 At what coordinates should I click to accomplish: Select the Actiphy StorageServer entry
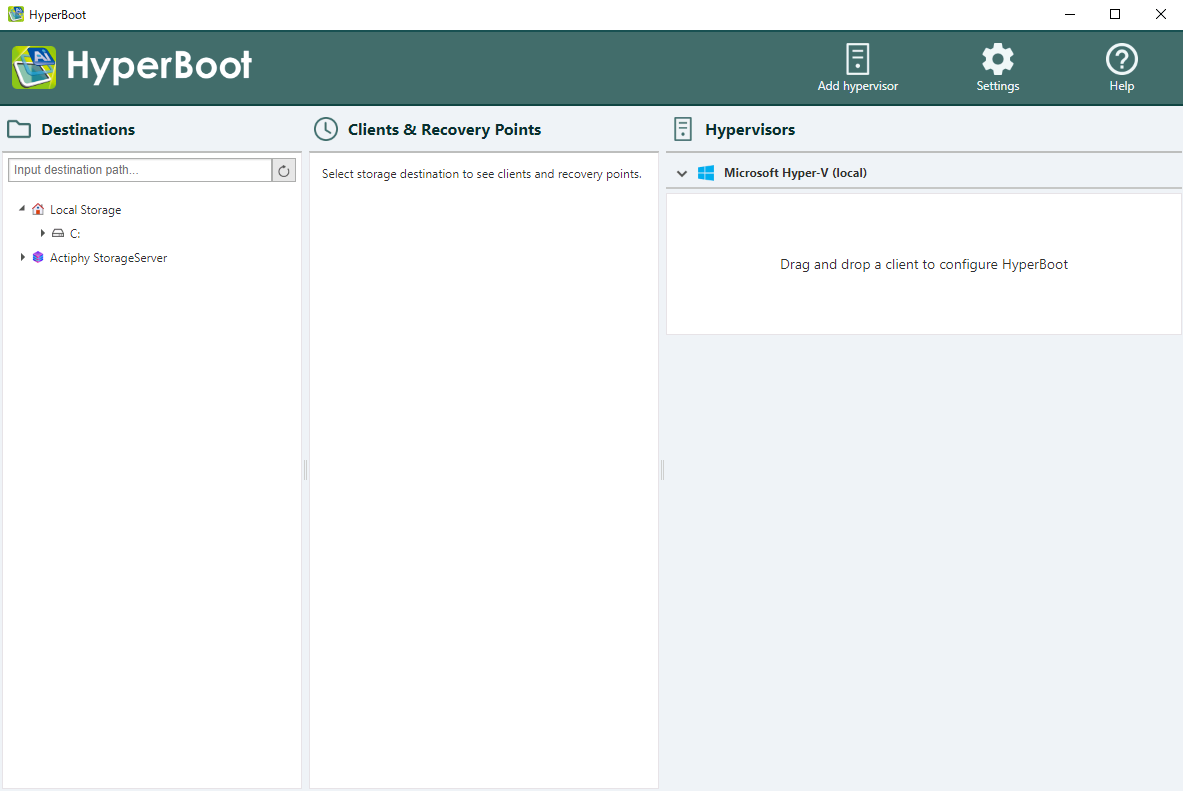pos(108,258)
